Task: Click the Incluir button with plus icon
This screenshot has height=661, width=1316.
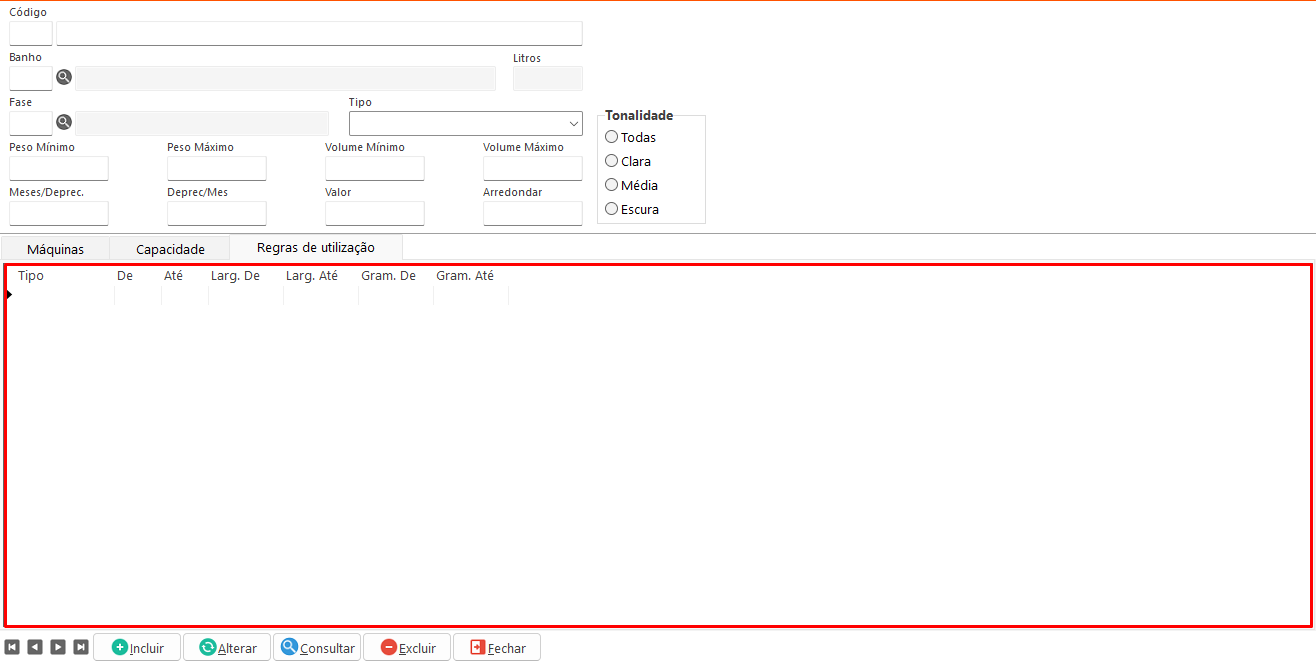Action: pos(137,647)
